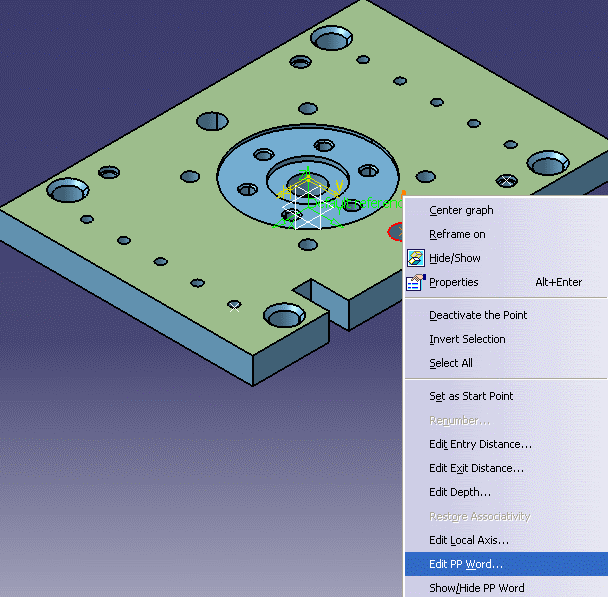This screenshot has width=608, height=597.
Task: Set as Start Point menu option
Action: pyautogui.click(x=471, y=396)
